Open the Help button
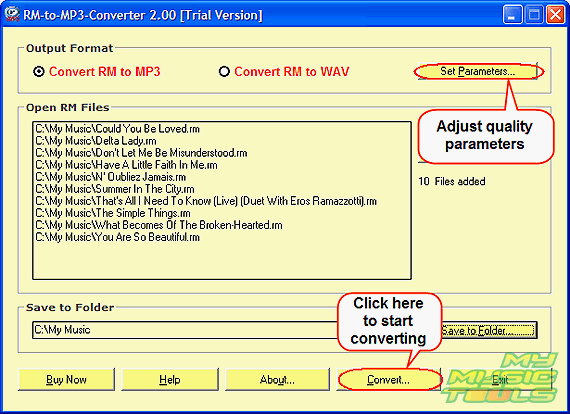The height and width of the screenshot is (414, 570). (170, 379)
